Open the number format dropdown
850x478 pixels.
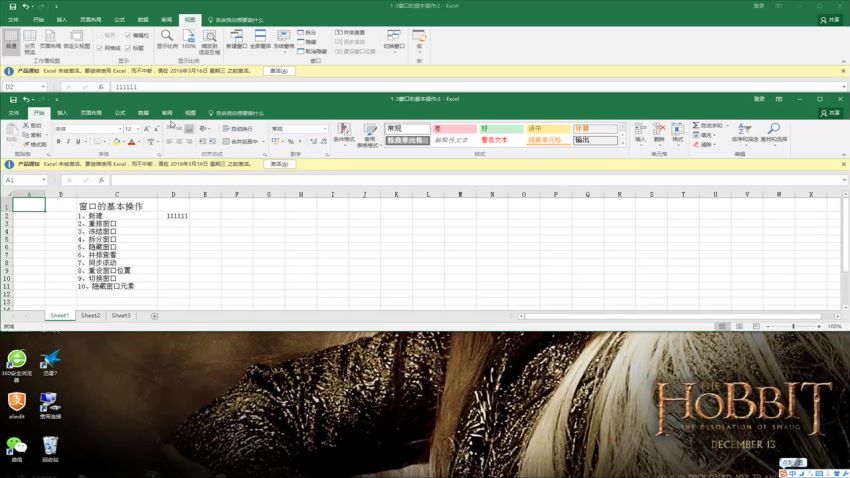325,129
